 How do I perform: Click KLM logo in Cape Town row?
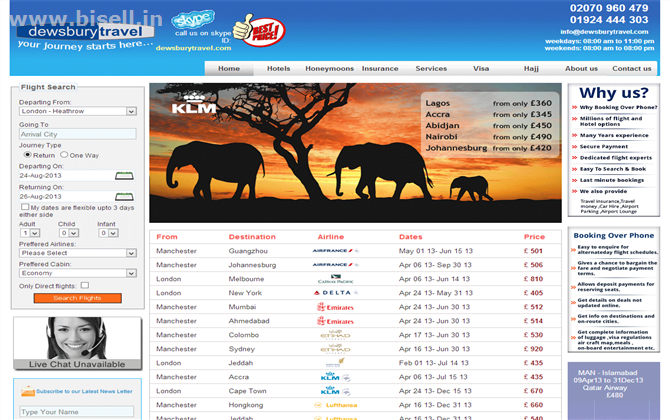[335, 391]
